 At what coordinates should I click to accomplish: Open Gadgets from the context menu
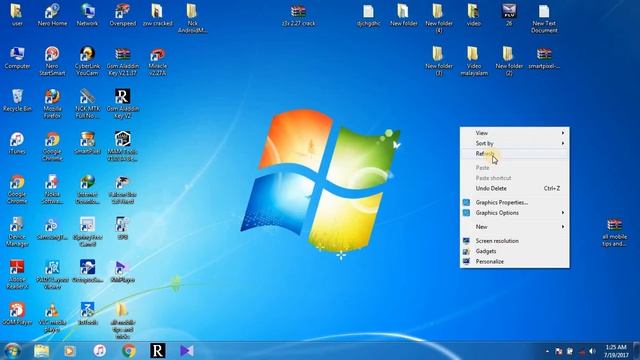pyautogui.click(x=514, y=251)
